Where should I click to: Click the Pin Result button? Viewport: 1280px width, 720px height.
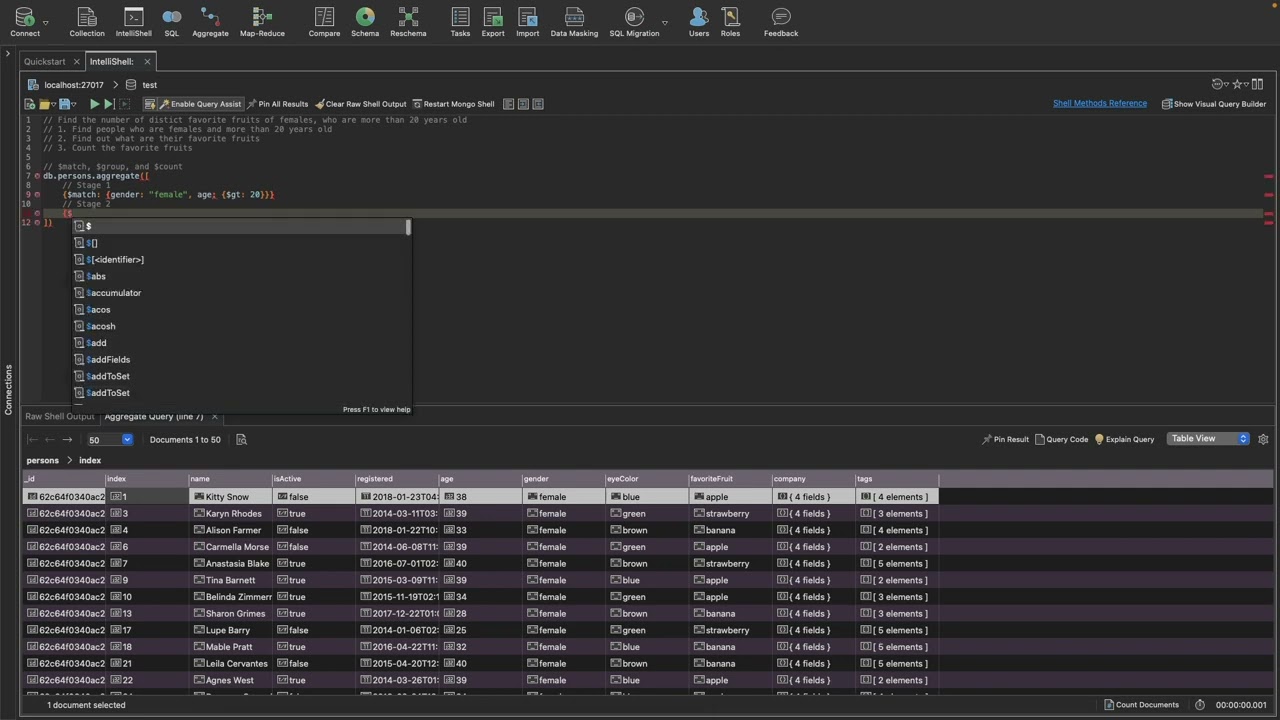pyautogui.click(x=1005, y=439)
